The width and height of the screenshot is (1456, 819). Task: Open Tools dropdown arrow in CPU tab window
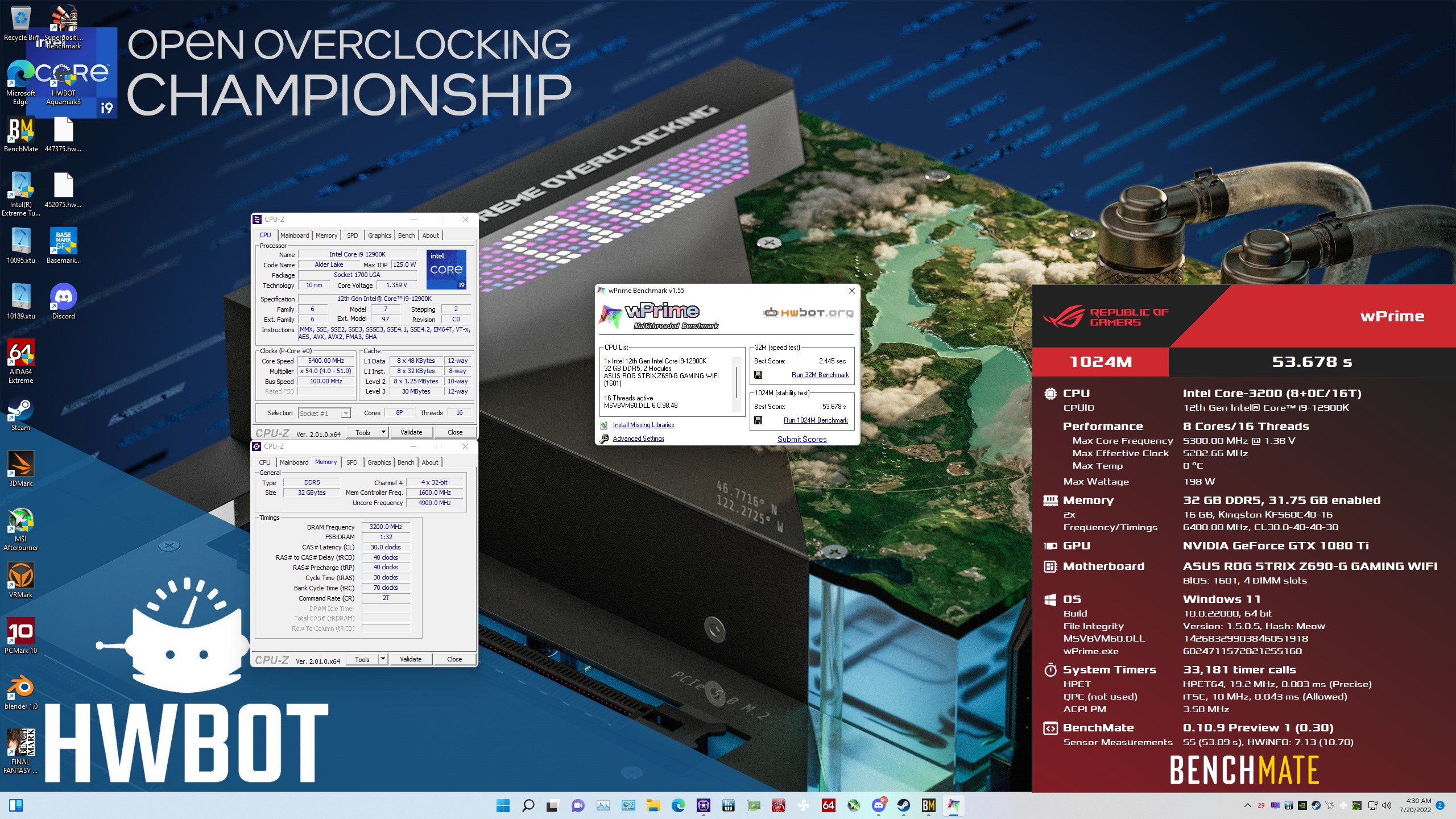pyautogui.click(x=383, y=432)
